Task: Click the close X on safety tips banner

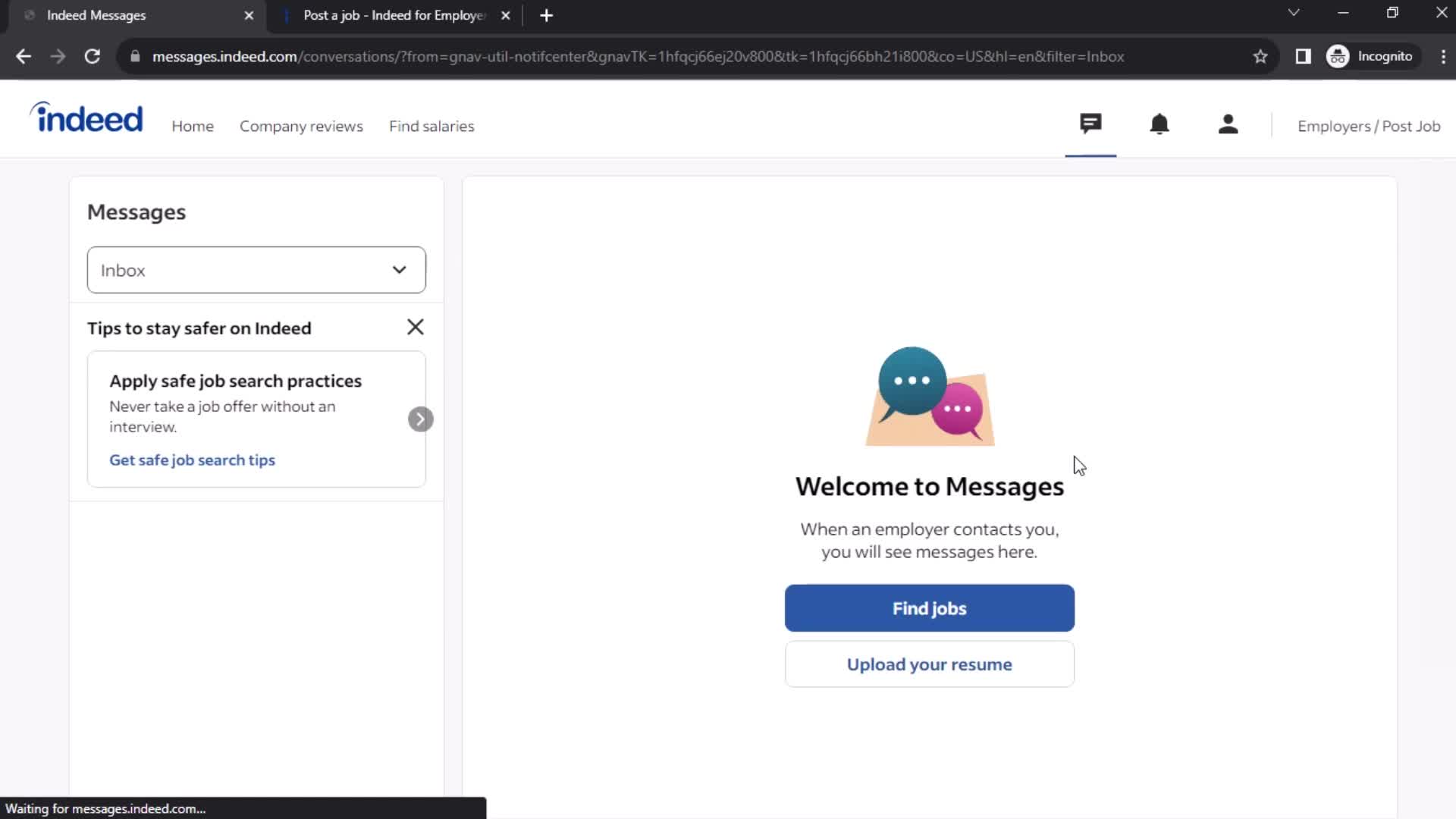Action: click(415, 327)
